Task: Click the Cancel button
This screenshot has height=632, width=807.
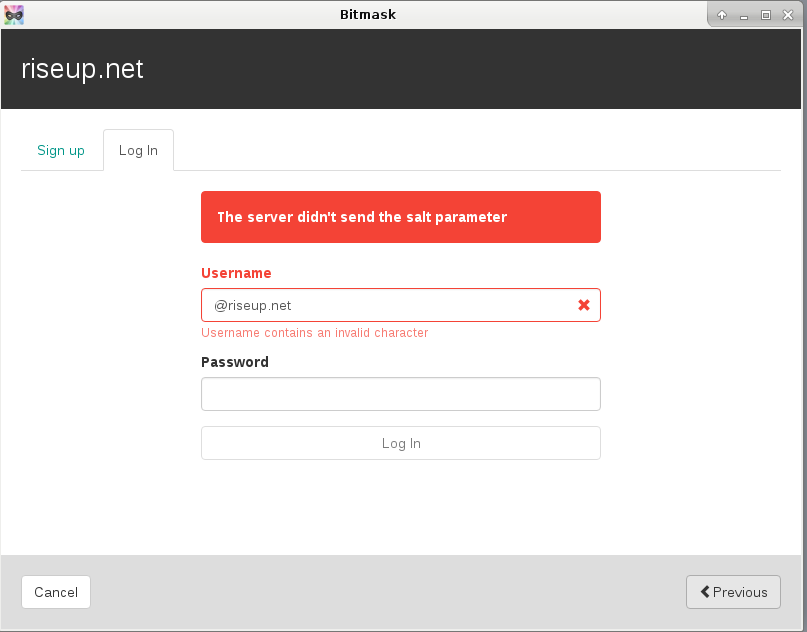Action: click(56, 592)
